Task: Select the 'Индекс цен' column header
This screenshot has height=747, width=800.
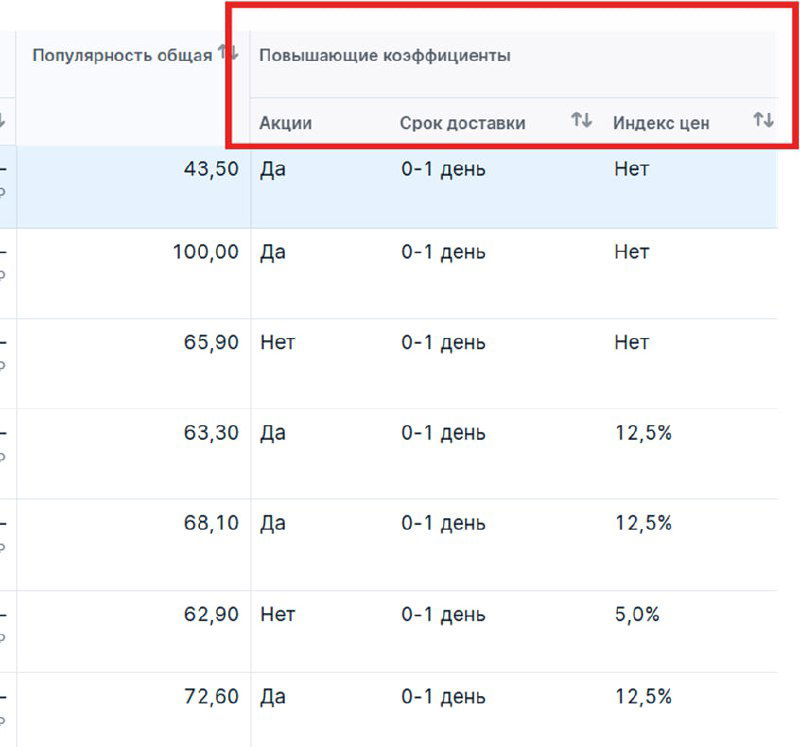Action: 661,122
